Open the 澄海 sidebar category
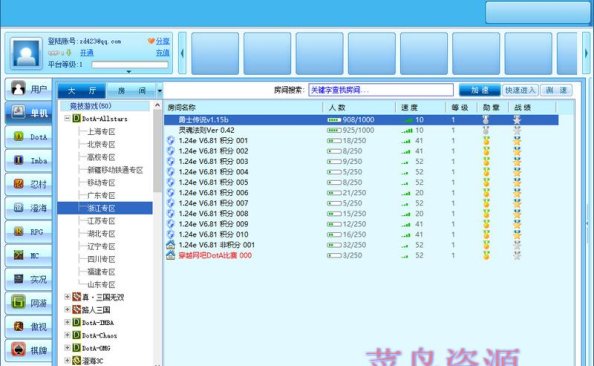Viewport: 594px width, 366px height. pos(28,208)
